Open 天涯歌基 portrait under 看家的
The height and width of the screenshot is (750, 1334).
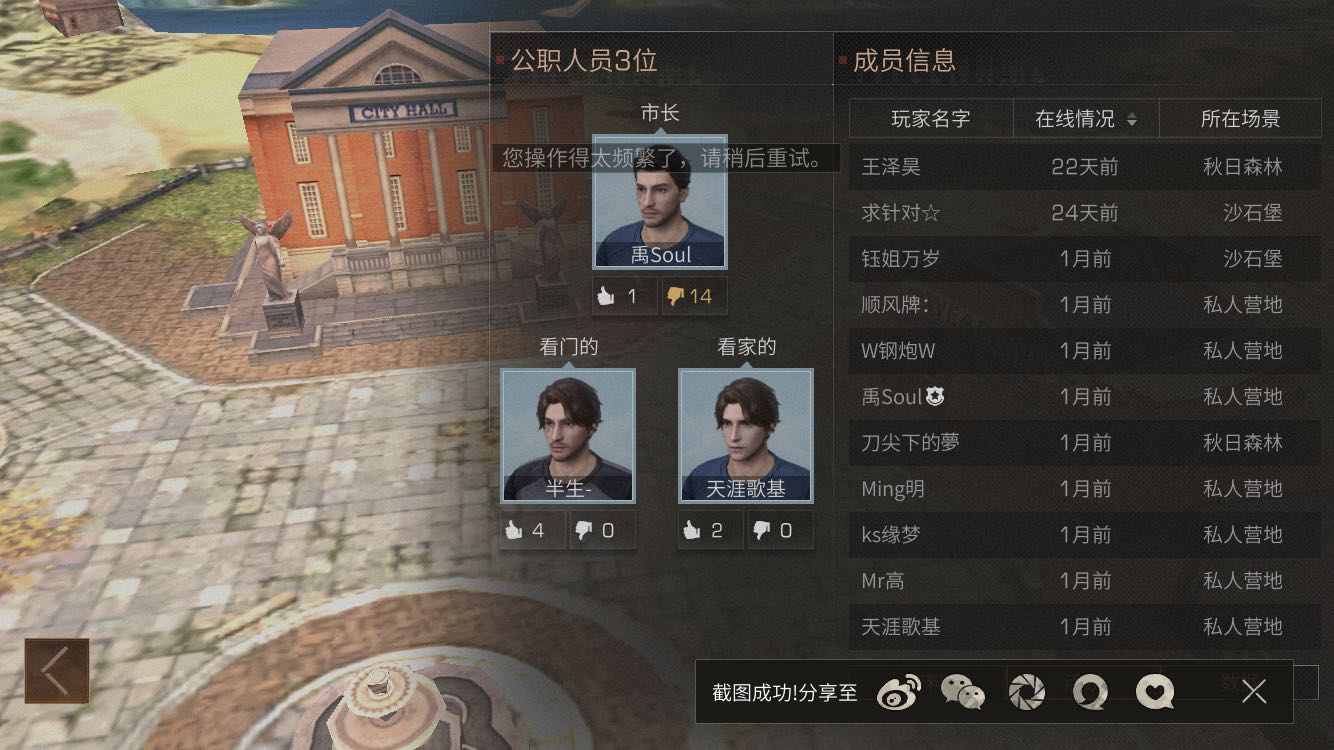pos(746,436)
